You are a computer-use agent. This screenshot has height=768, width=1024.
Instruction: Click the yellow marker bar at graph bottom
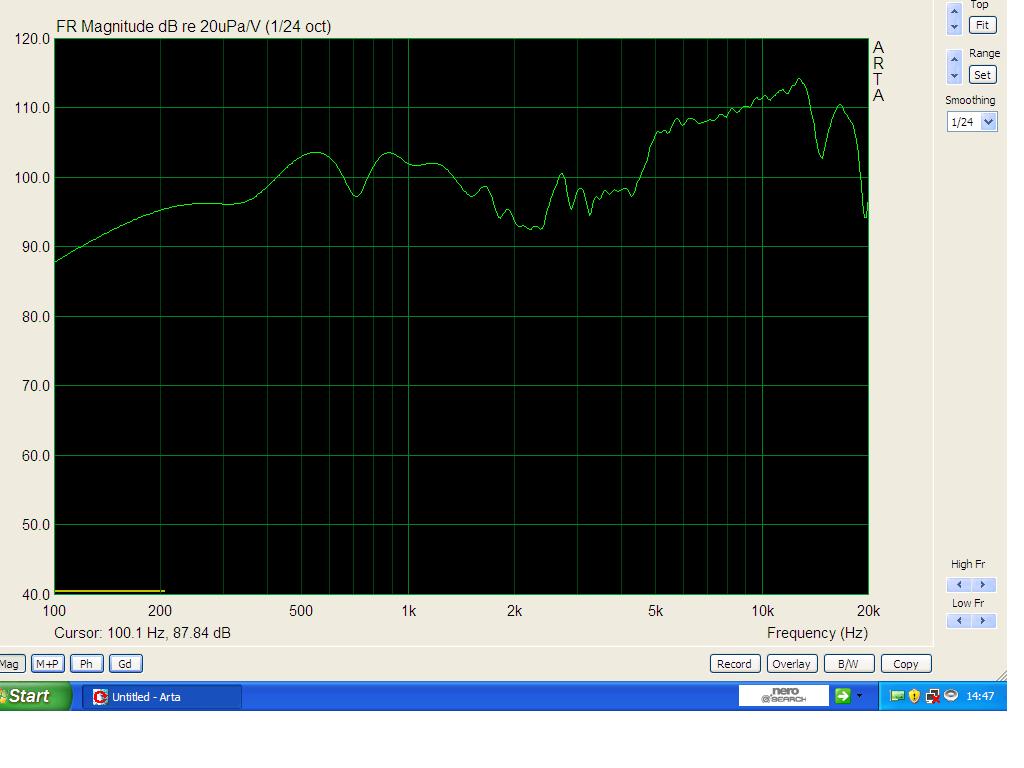point(109,591)
